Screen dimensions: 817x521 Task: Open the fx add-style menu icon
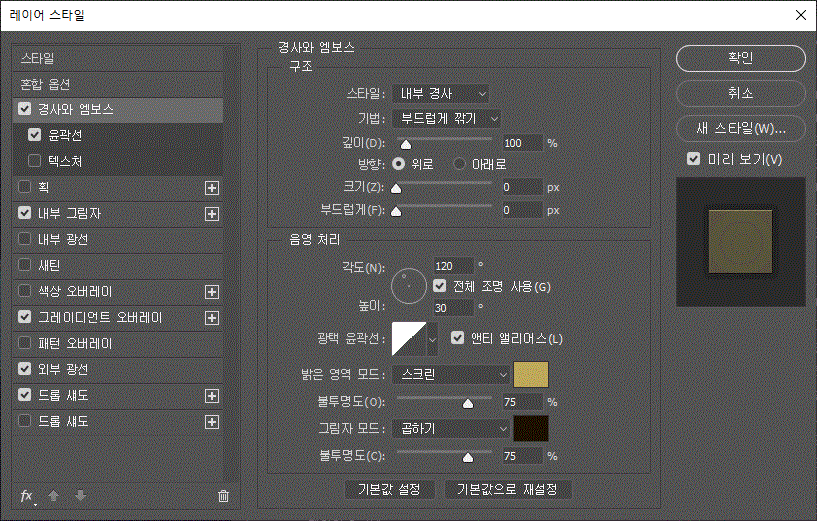(x=27, y=497)
